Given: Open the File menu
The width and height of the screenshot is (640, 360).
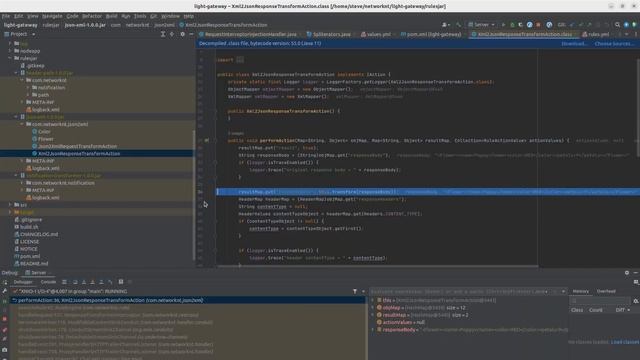Looking at the screenshot, I should coord(6,16).
